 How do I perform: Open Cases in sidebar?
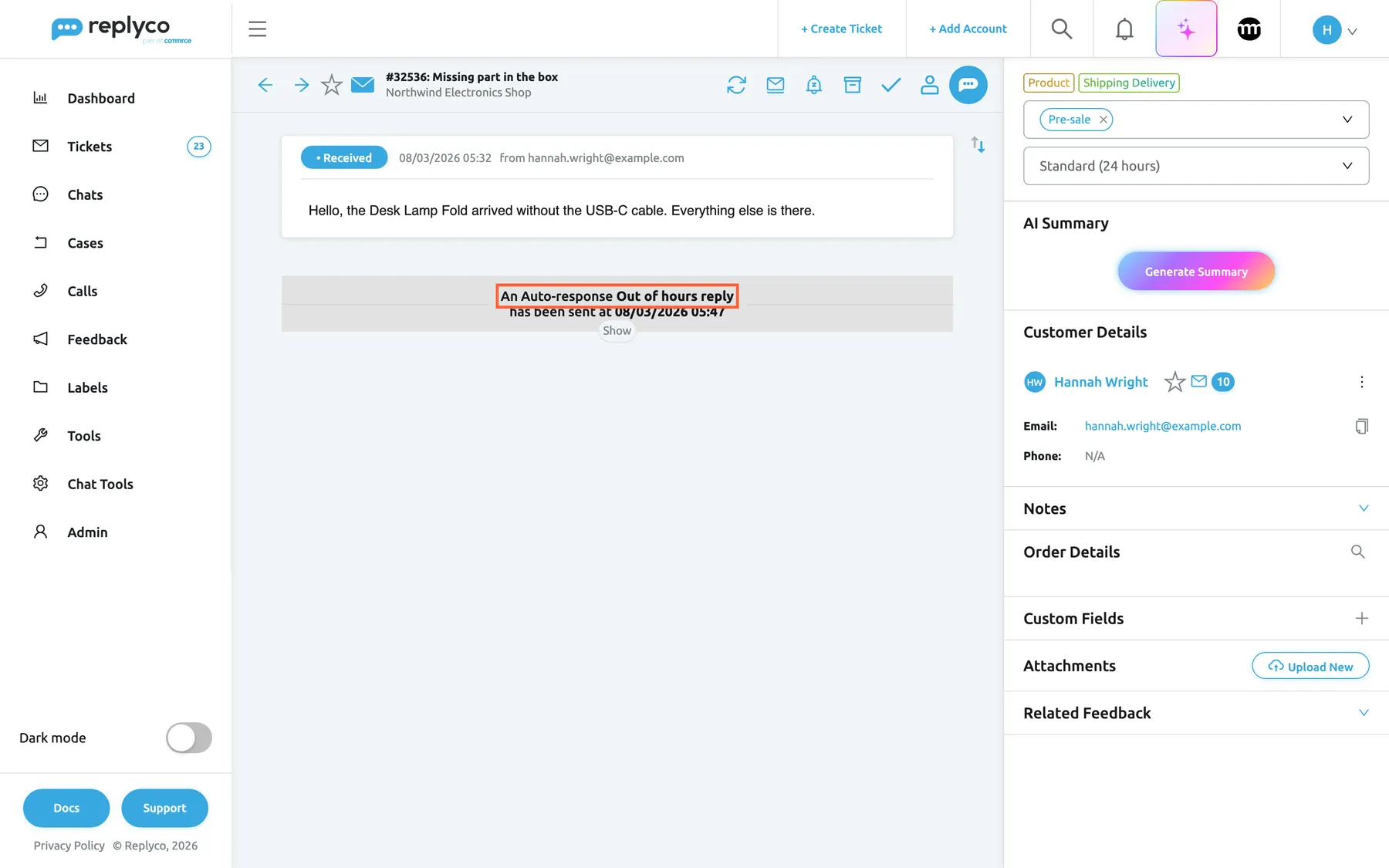(85, 243)
